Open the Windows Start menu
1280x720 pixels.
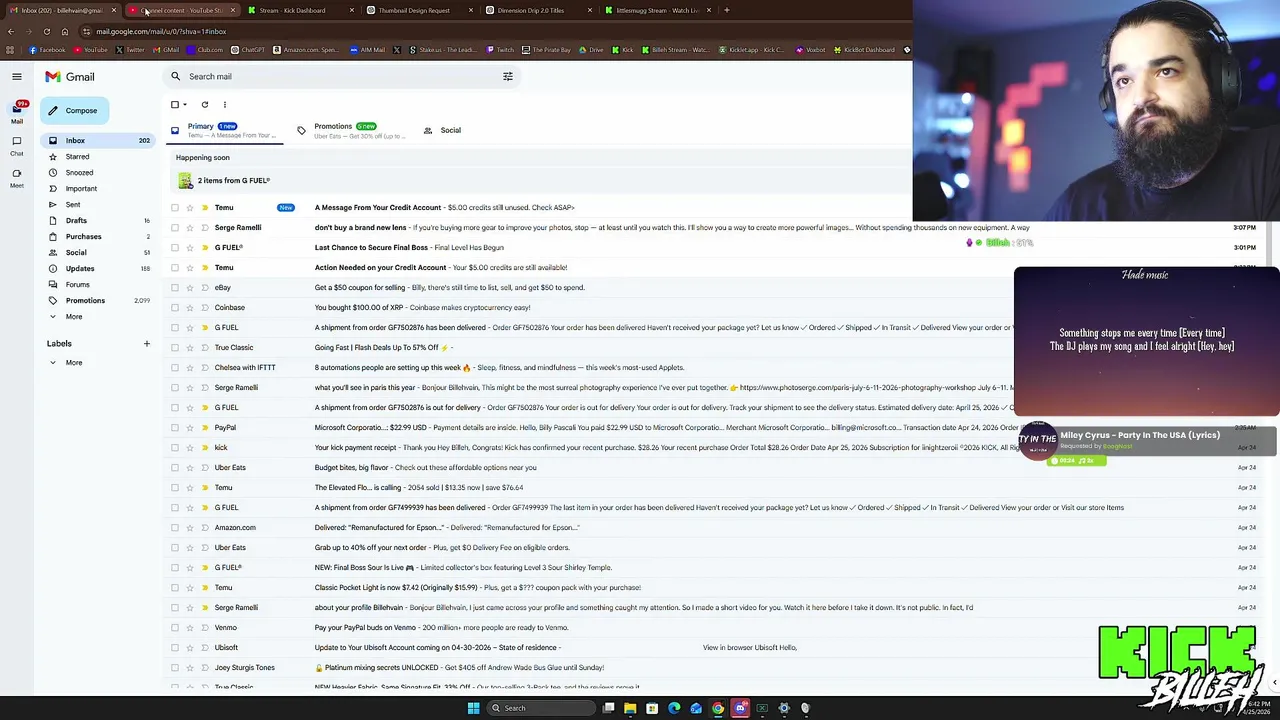coord(474,708)
